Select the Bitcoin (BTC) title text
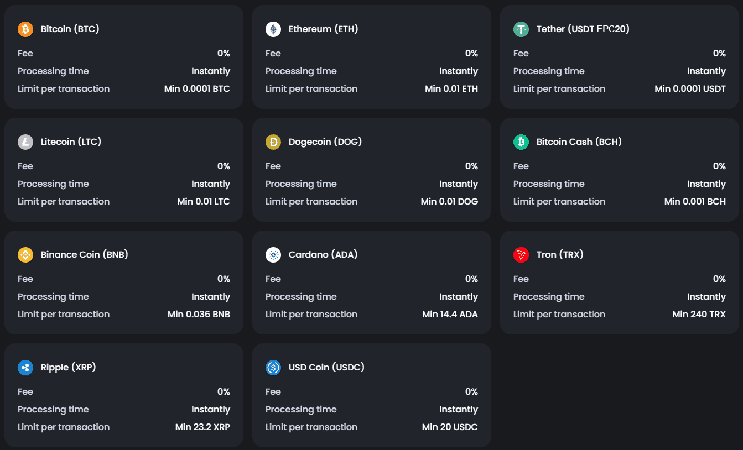 tap(70, 29)
